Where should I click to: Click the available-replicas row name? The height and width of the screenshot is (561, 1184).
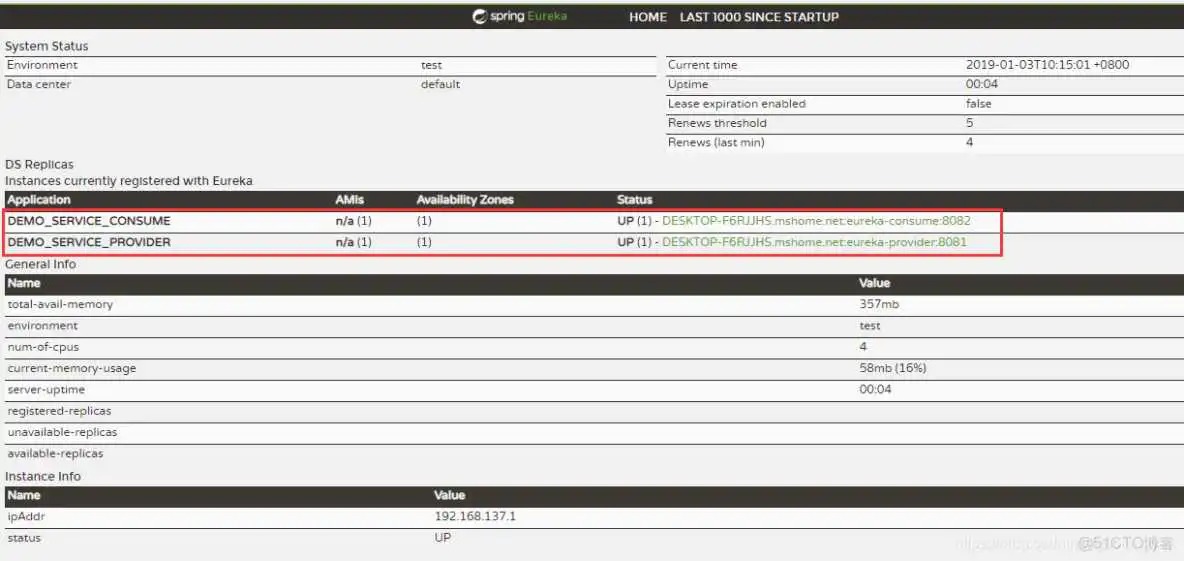[55, 454]
